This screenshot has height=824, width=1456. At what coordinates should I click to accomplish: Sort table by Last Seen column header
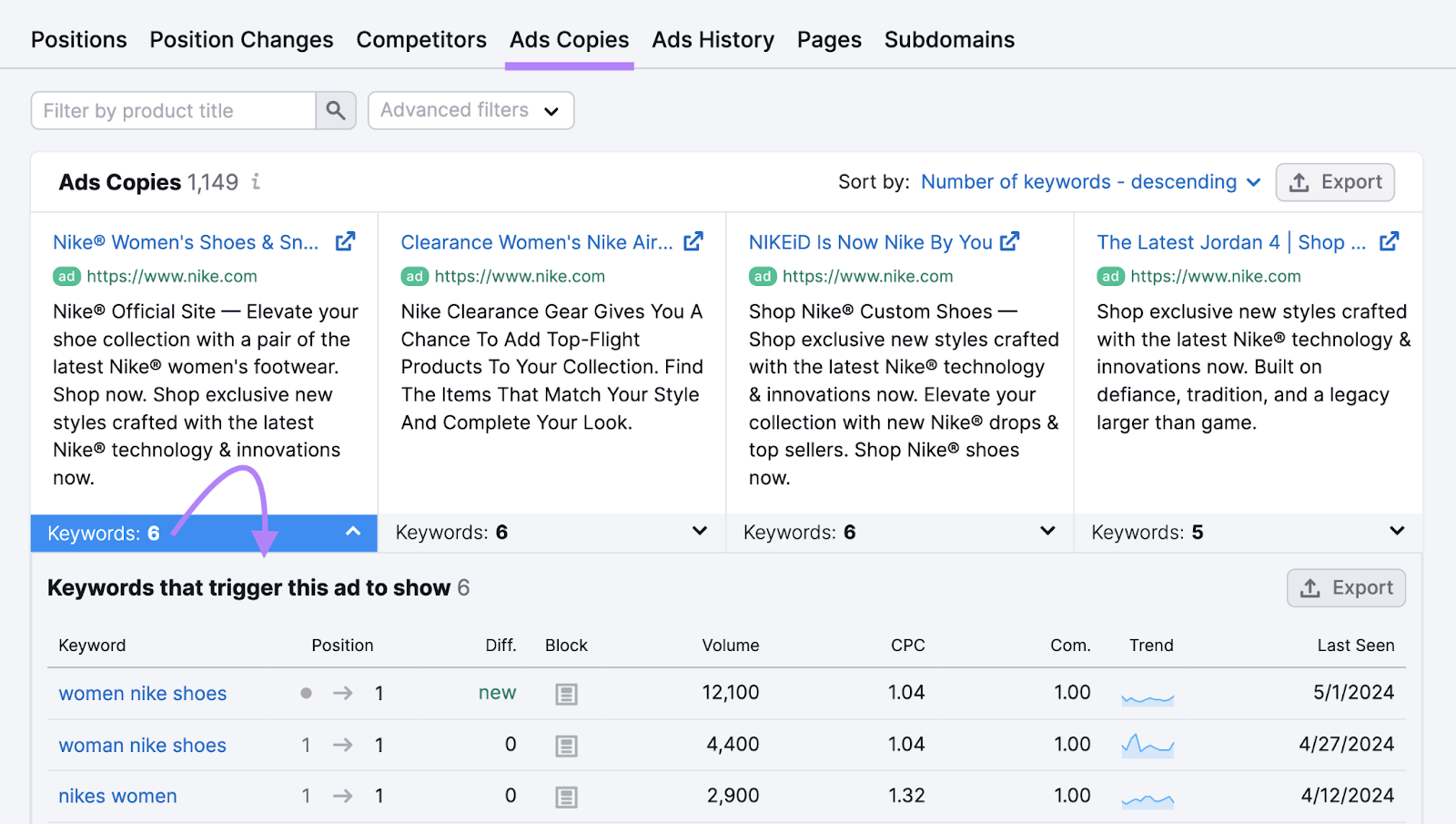1355,646
